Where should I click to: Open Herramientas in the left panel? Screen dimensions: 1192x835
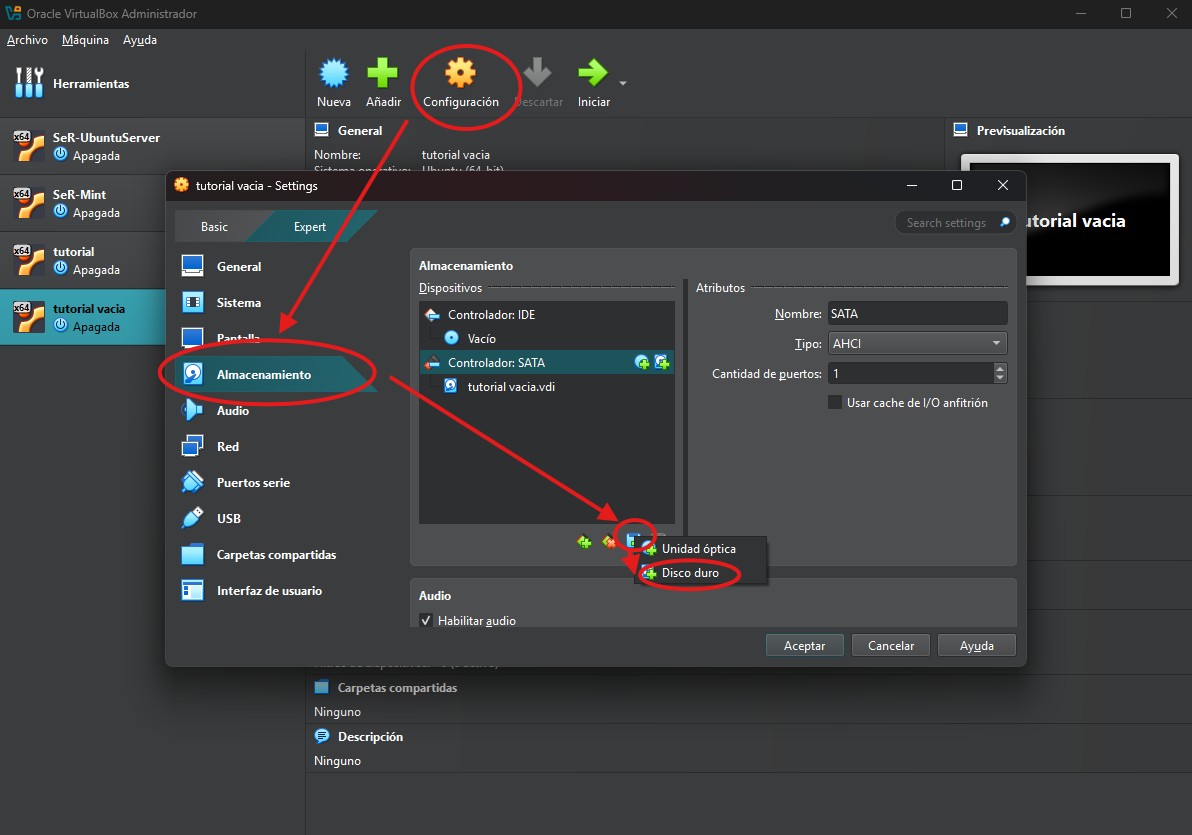click(x=152, y=84)
